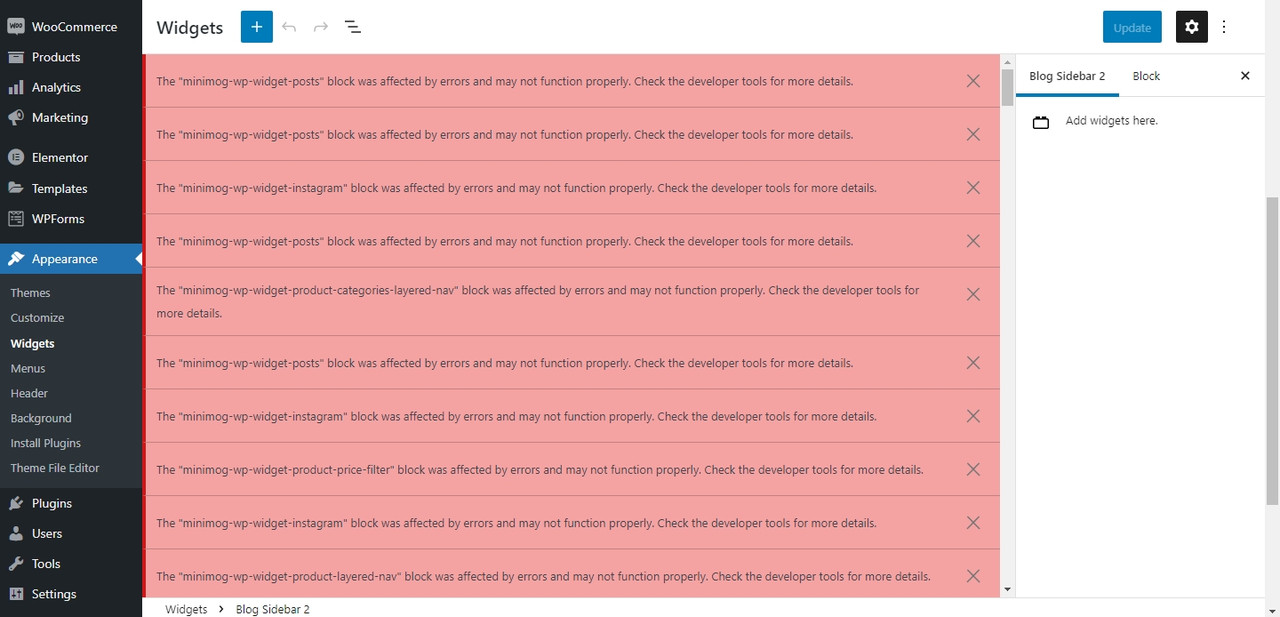Screen dimensions: 1280x617
Task: Click the Plugins icon in sidebar
Action: (x=16, y=504)
